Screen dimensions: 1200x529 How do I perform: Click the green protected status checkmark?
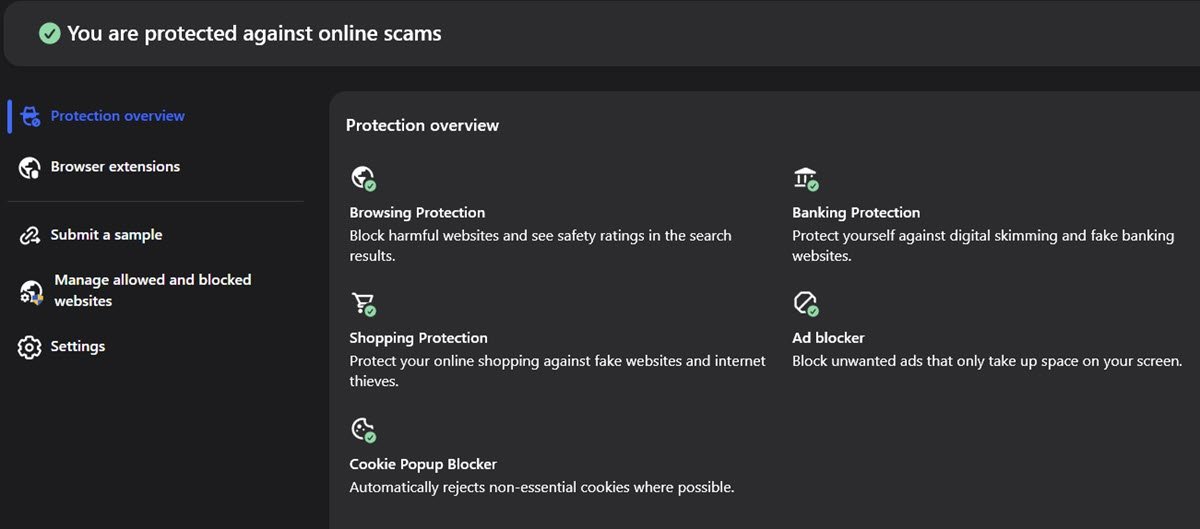click(x=49, y=33)
